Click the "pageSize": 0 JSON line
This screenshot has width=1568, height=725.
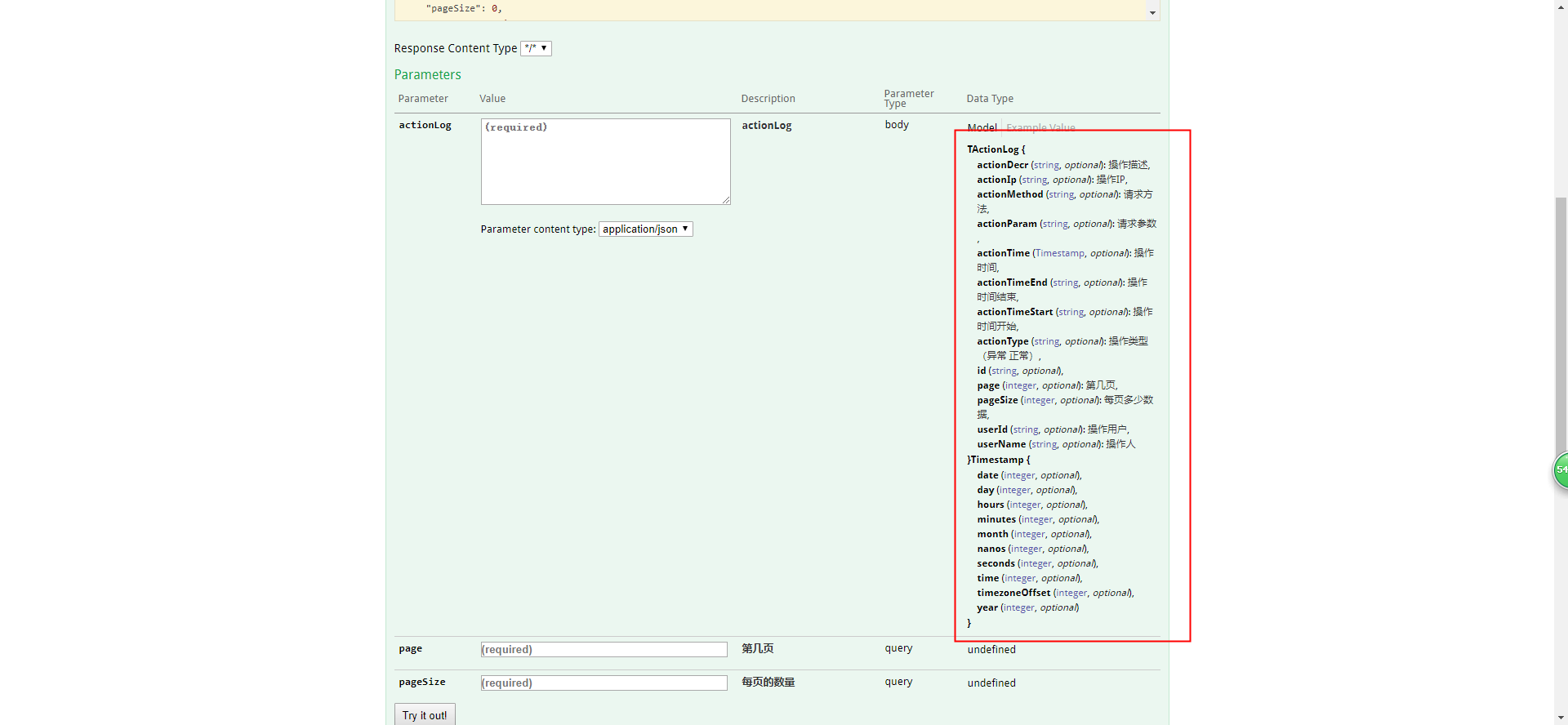pos(464,8)
